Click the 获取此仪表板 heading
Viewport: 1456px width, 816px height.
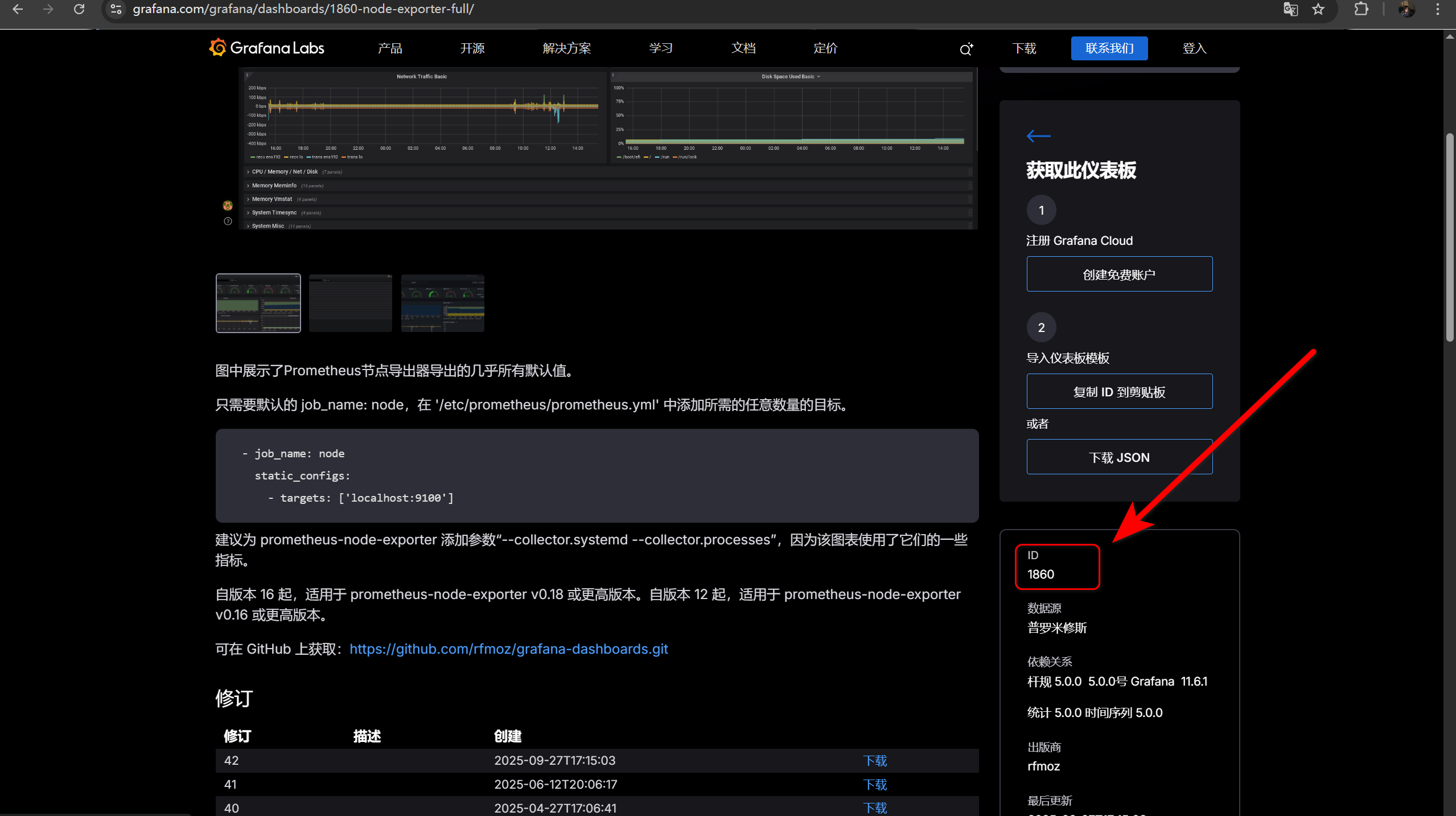coord(1081,170)
